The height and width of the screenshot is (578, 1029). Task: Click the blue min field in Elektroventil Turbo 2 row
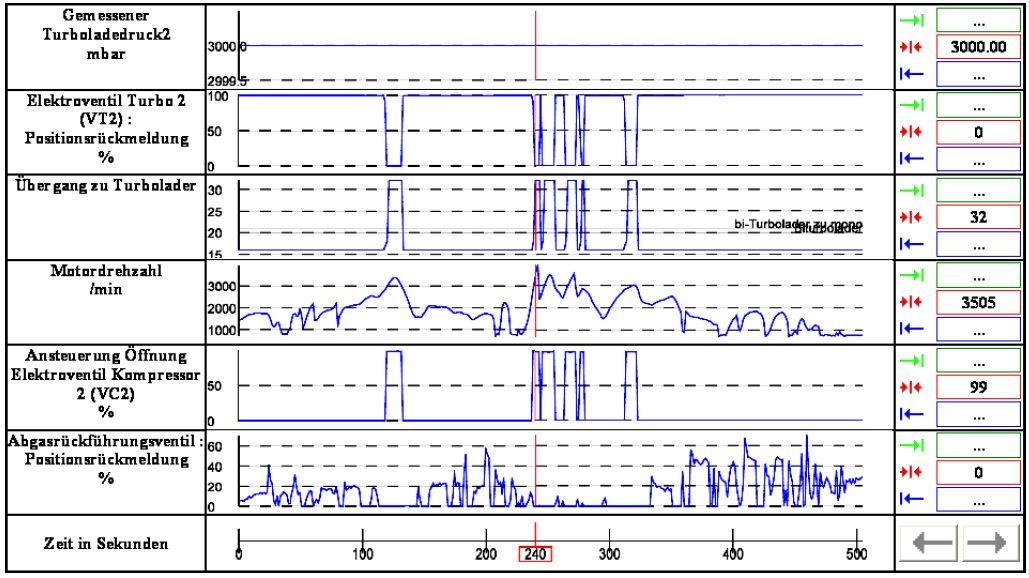click(x=978, y=159)
